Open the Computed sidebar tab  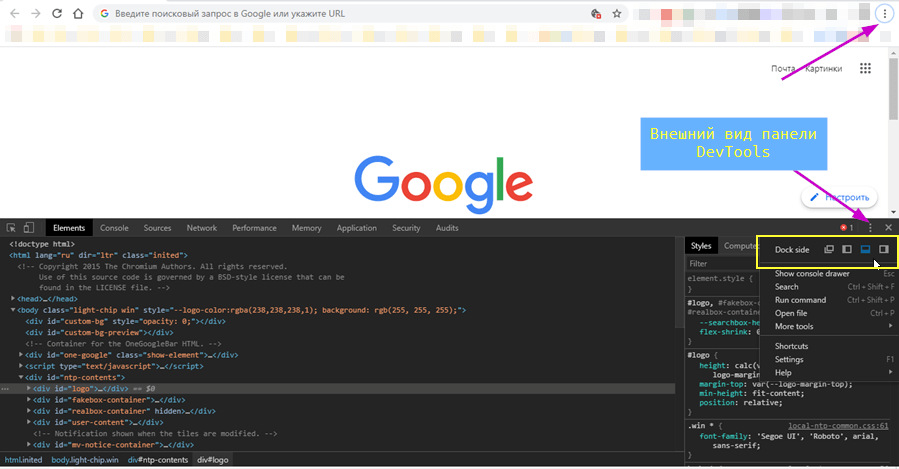coord(740,245)
